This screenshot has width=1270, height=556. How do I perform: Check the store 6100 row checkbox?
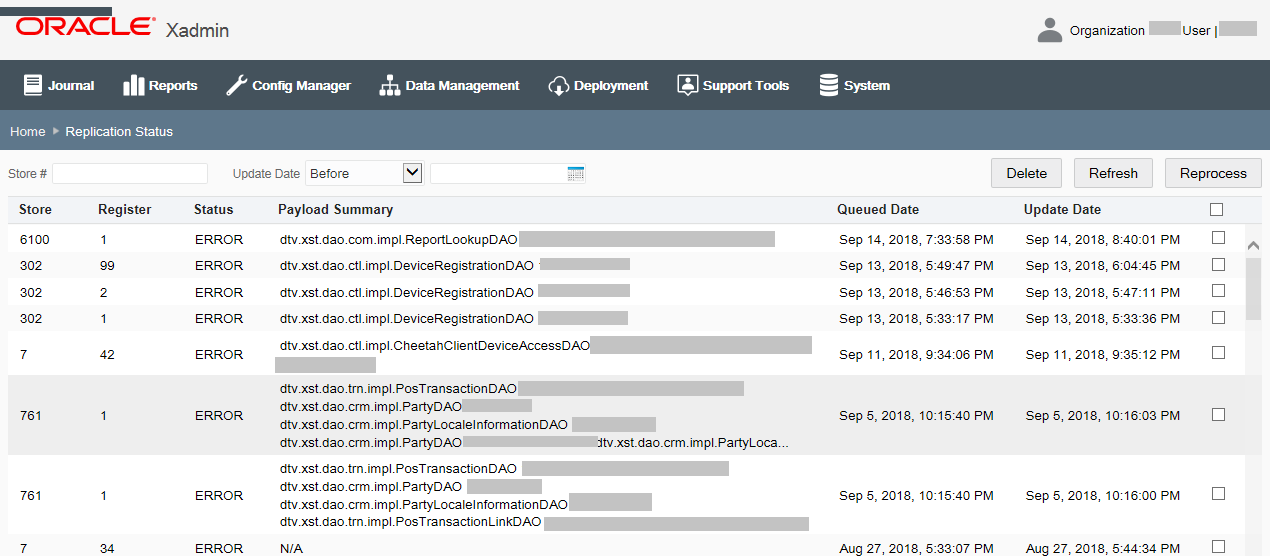pyautogui.click(x=1218, y=238)
